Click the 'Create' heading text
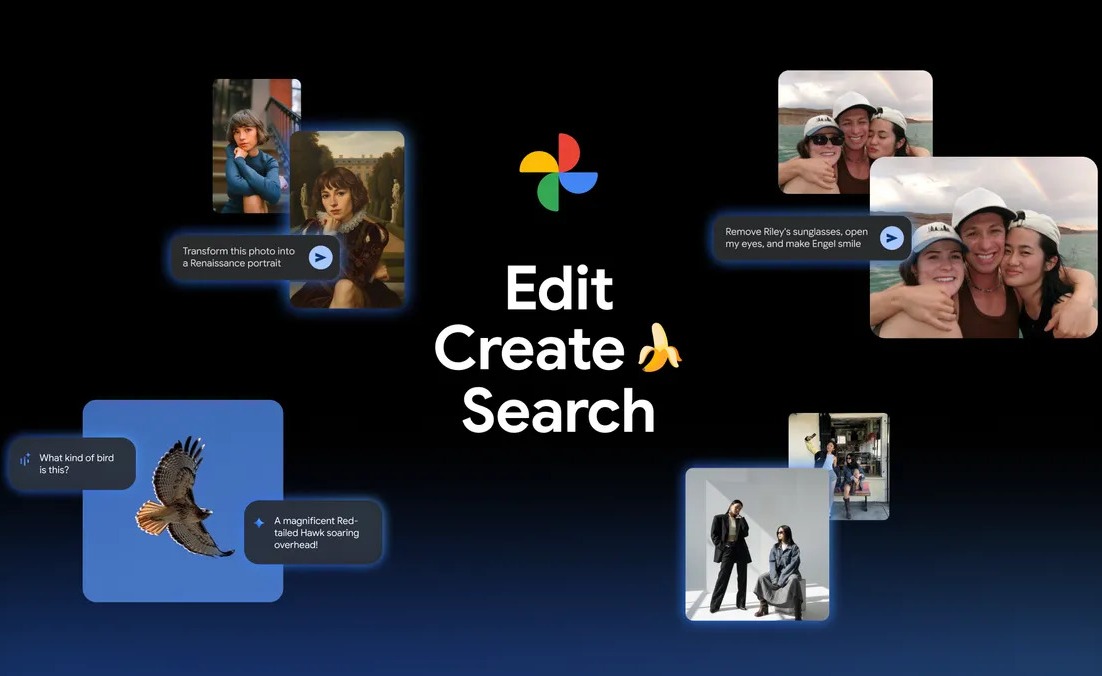Image resolution: width=1102 pixels, height=676 pixels. pyautogui.click(x=530, y=349)
